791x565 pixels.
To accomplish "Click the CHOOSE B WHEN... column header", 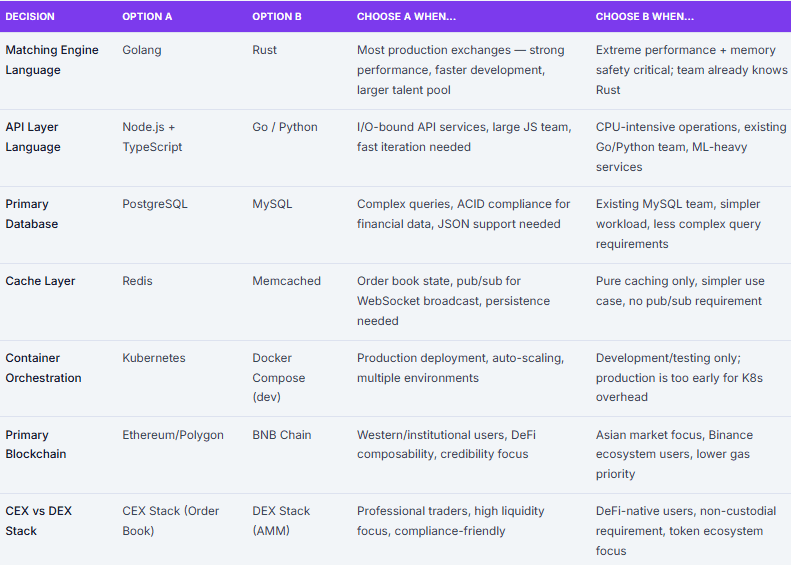I will click(x=645, y=17).
